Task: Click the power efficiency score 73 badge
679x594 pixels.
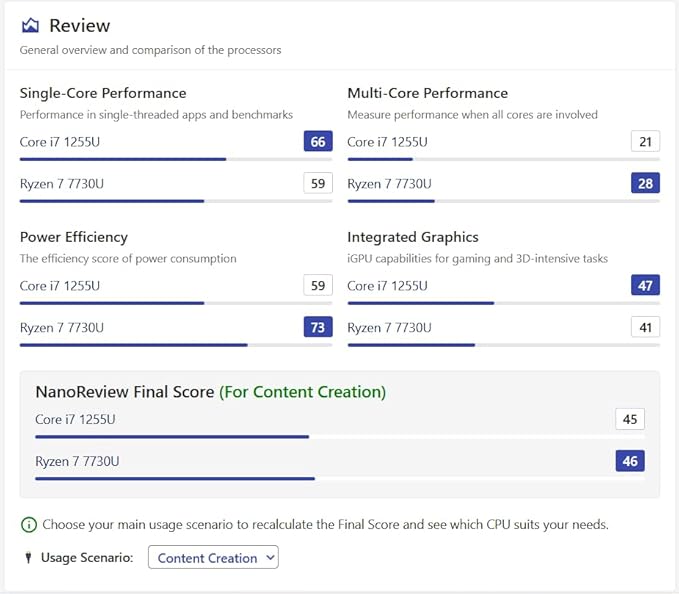Action: tap(318, 327)
